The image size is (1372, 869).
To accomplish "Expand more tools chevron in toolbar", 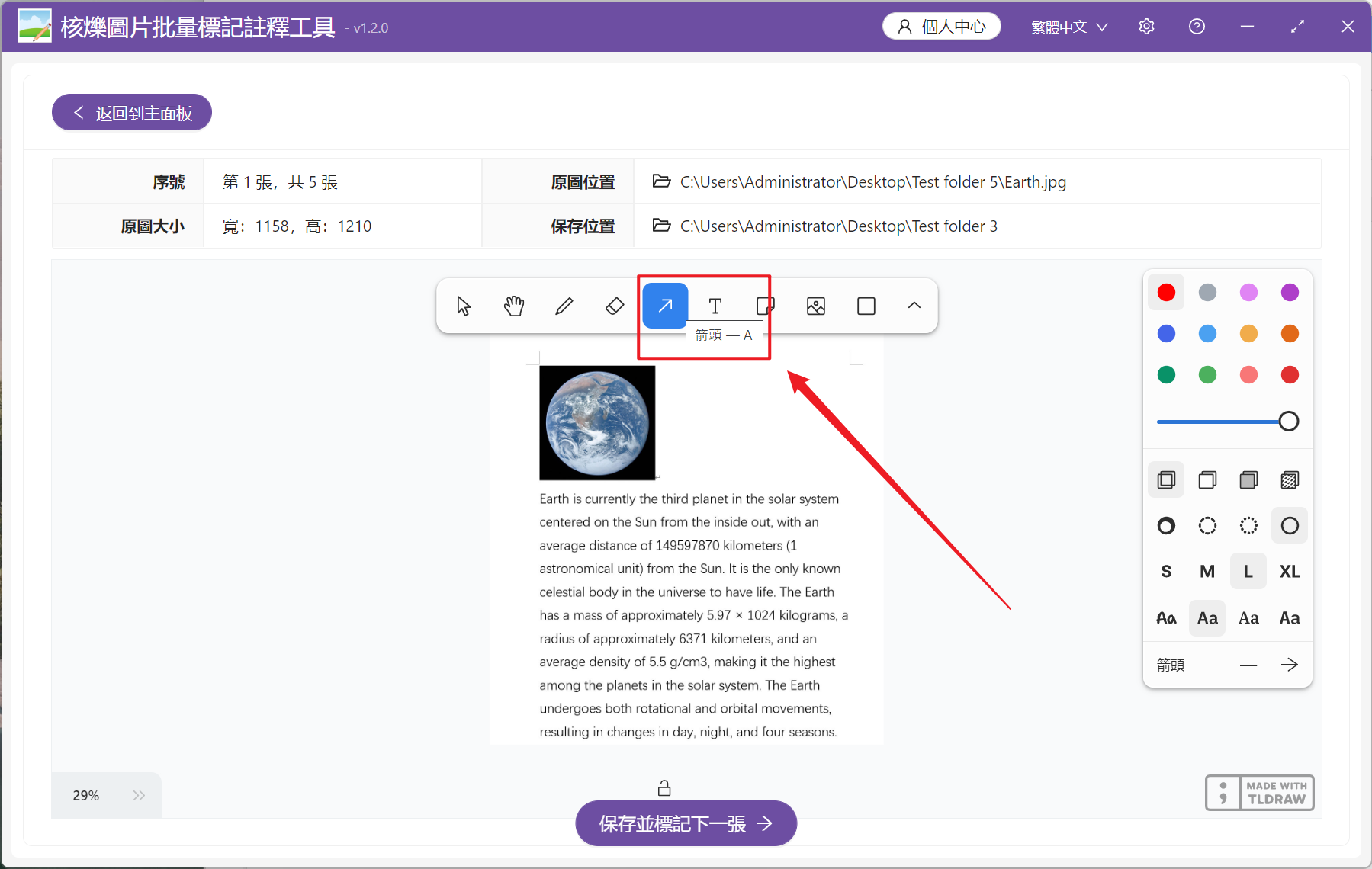I will (914, 306).
